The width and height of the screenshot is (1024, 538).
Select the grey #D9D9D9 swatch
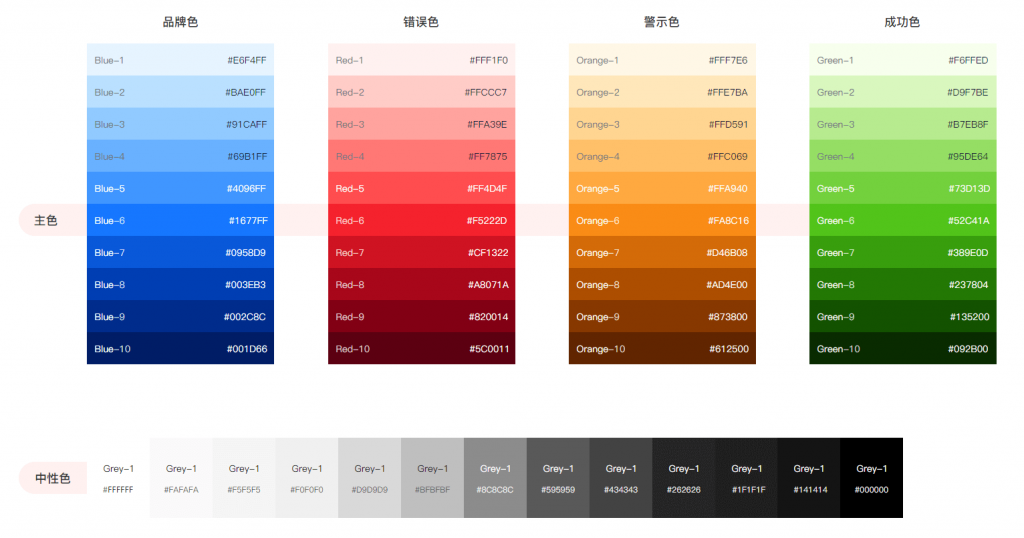click(x=369, y=478)
